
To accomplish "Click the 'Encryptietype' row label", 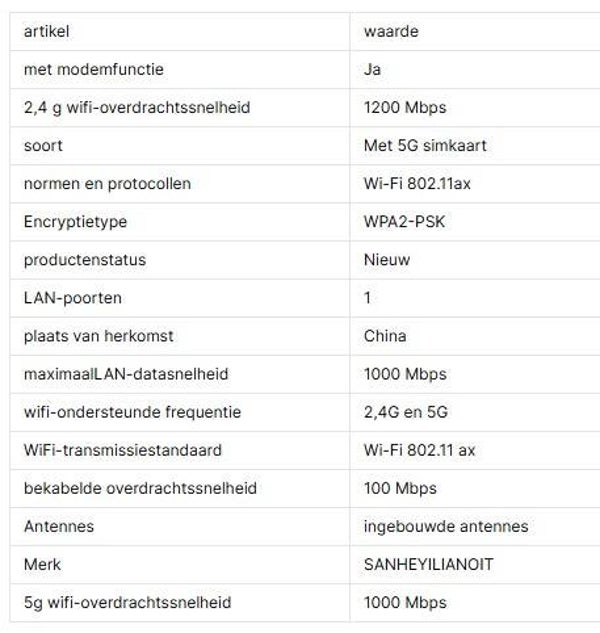I will pyautogui.click(x=75, y=221).
